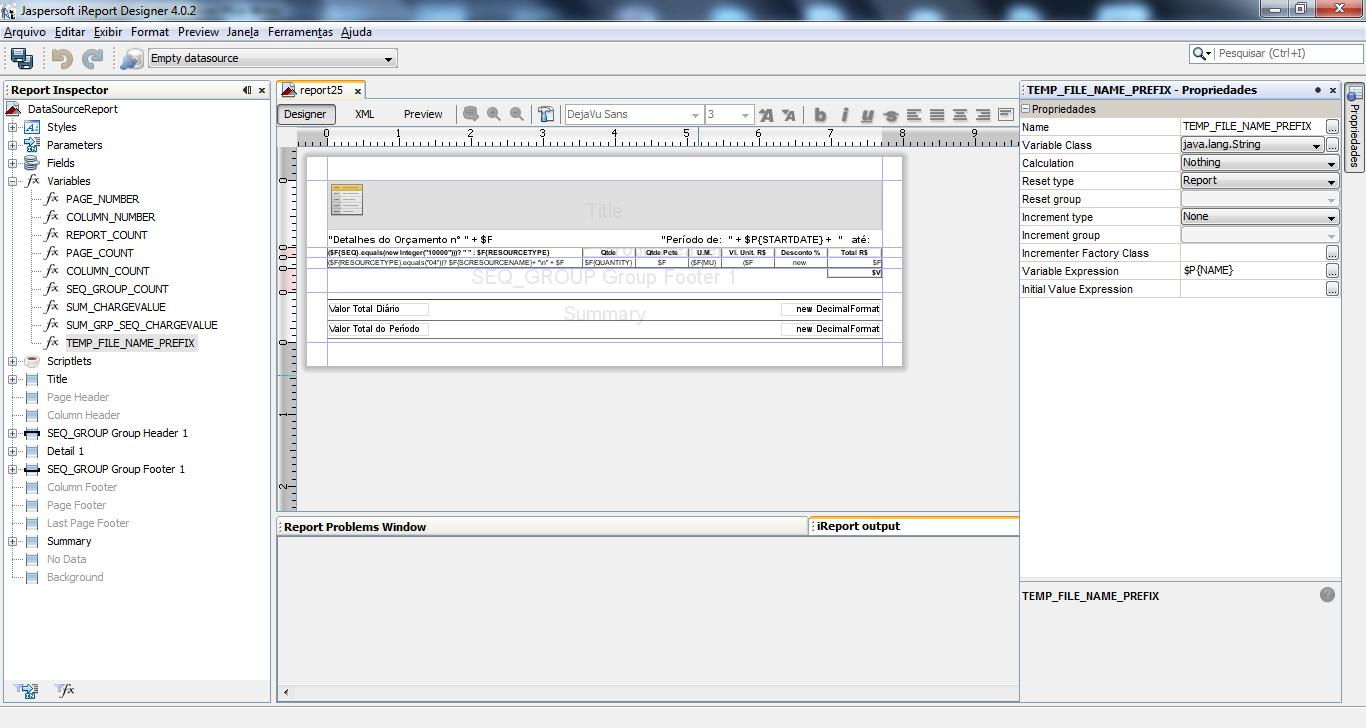Click the increase font size icon

766,115
